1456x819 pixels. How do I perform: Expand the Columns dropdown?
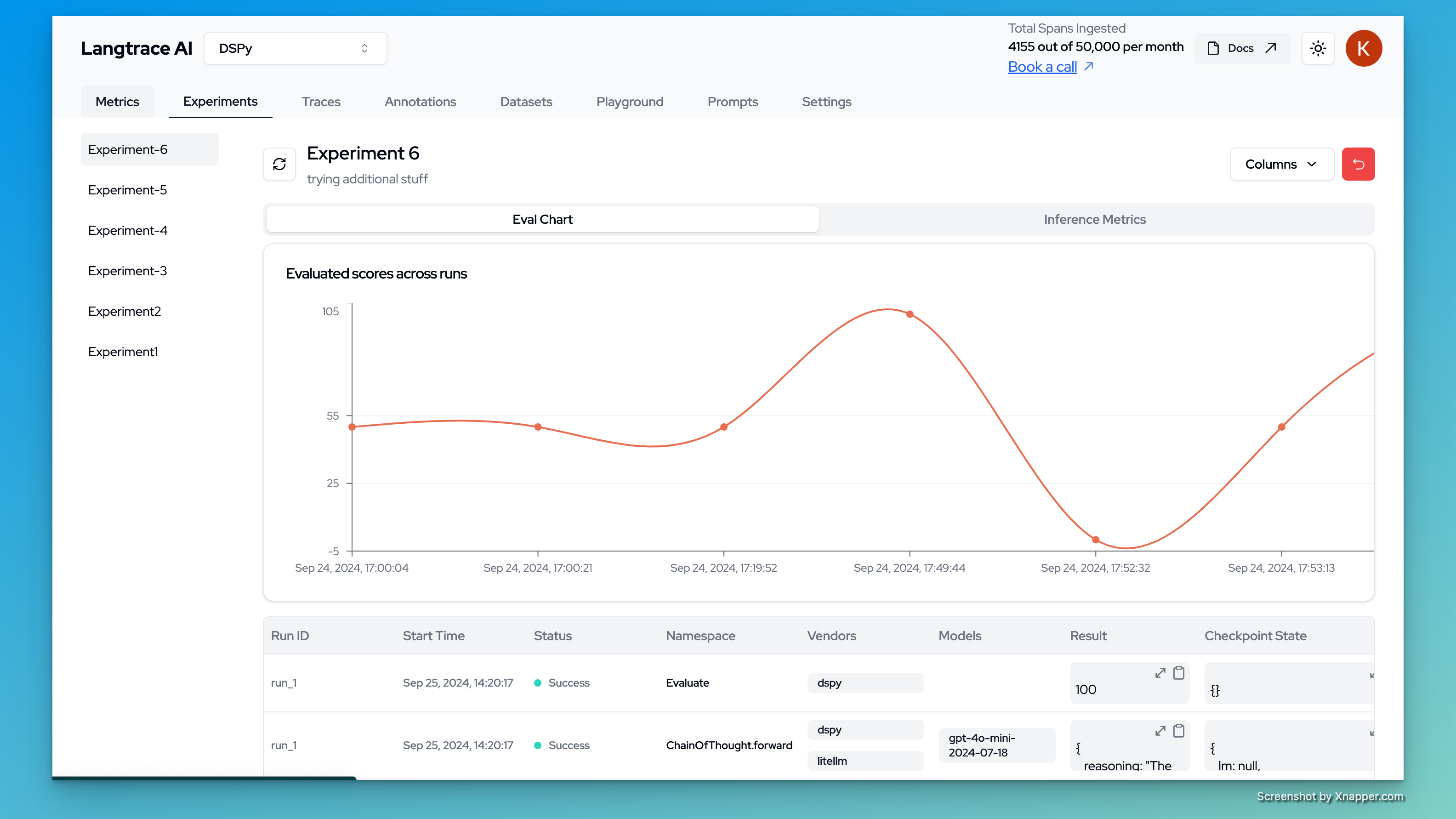coord(1281,164)
